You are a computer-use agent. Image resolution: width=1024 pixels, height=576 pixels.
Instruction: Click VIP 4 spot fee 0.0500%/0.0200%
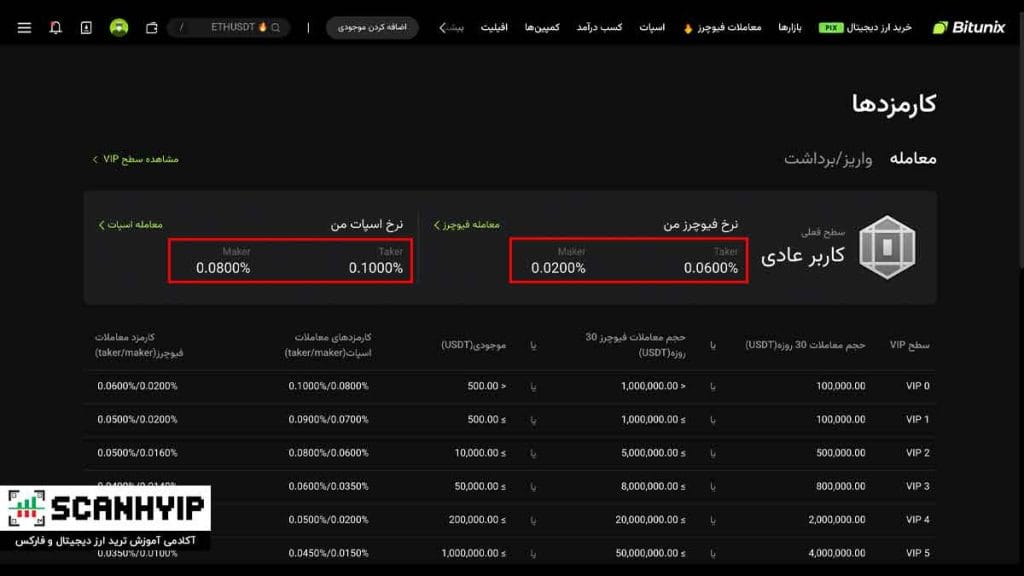click(328, 520)
